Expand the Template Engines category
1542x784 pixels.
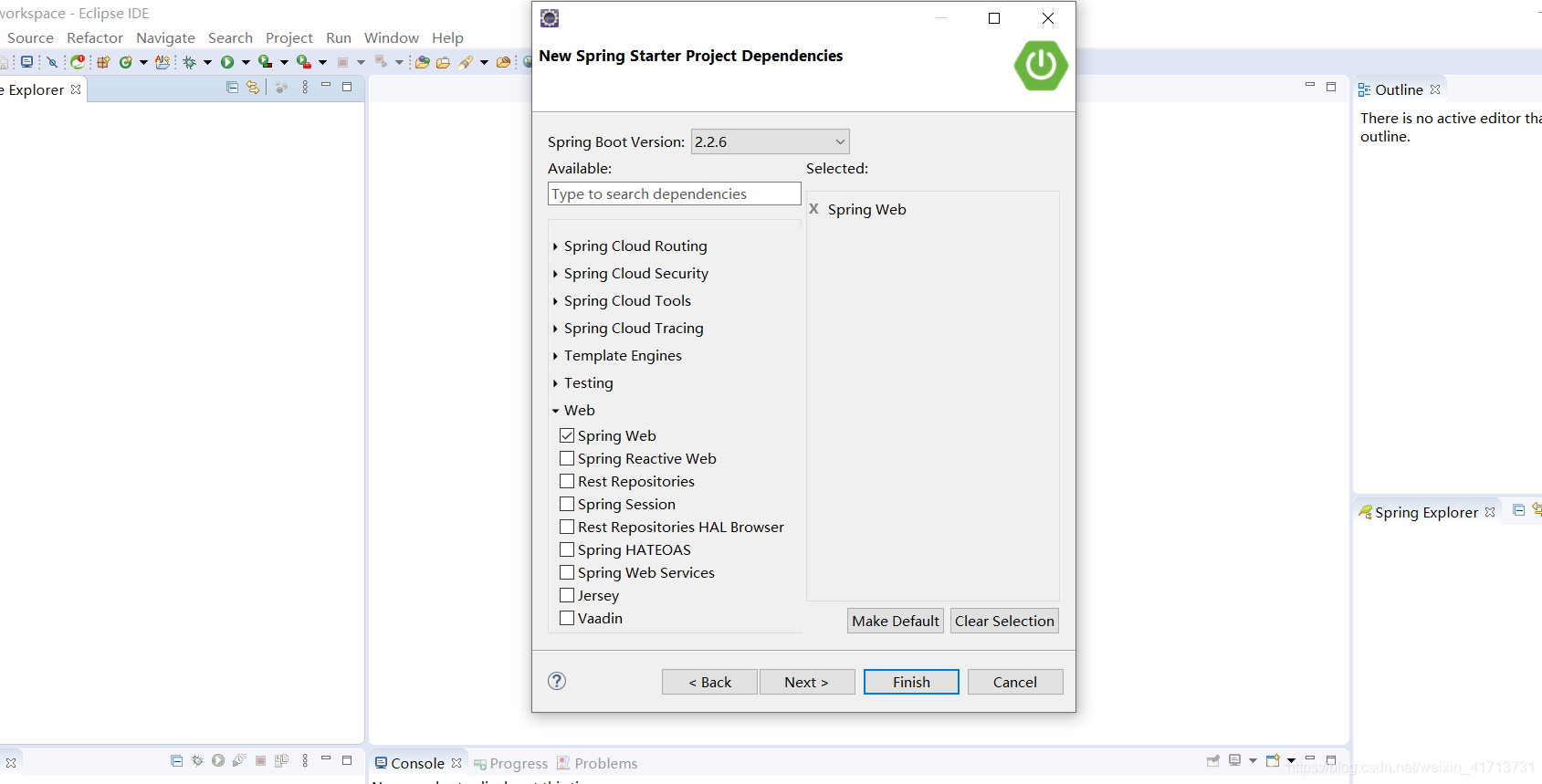(555, 356)
